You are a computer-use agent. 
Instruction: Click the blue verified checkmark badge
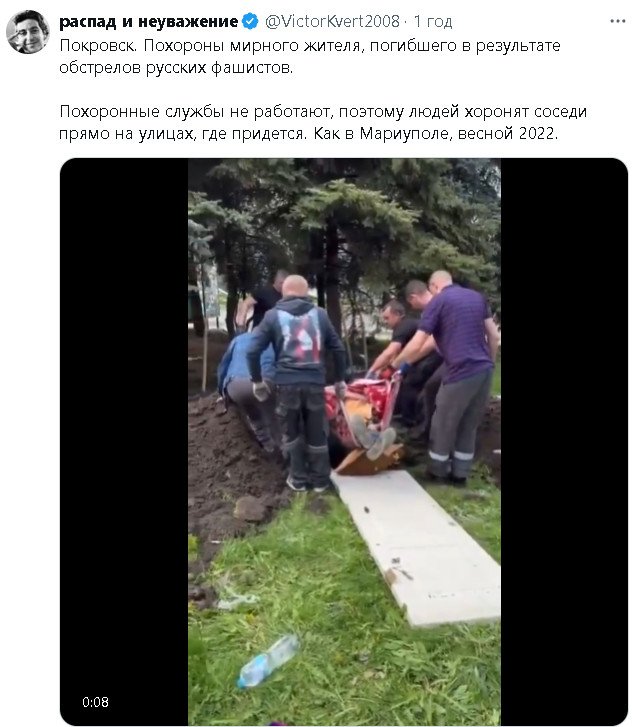tap(250, 21)
